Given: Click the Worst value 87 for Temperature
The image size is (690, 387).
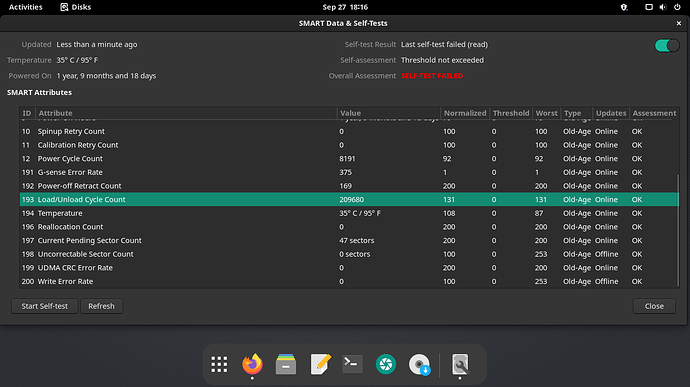Looking at the screenshot, I should coord(539,213).
